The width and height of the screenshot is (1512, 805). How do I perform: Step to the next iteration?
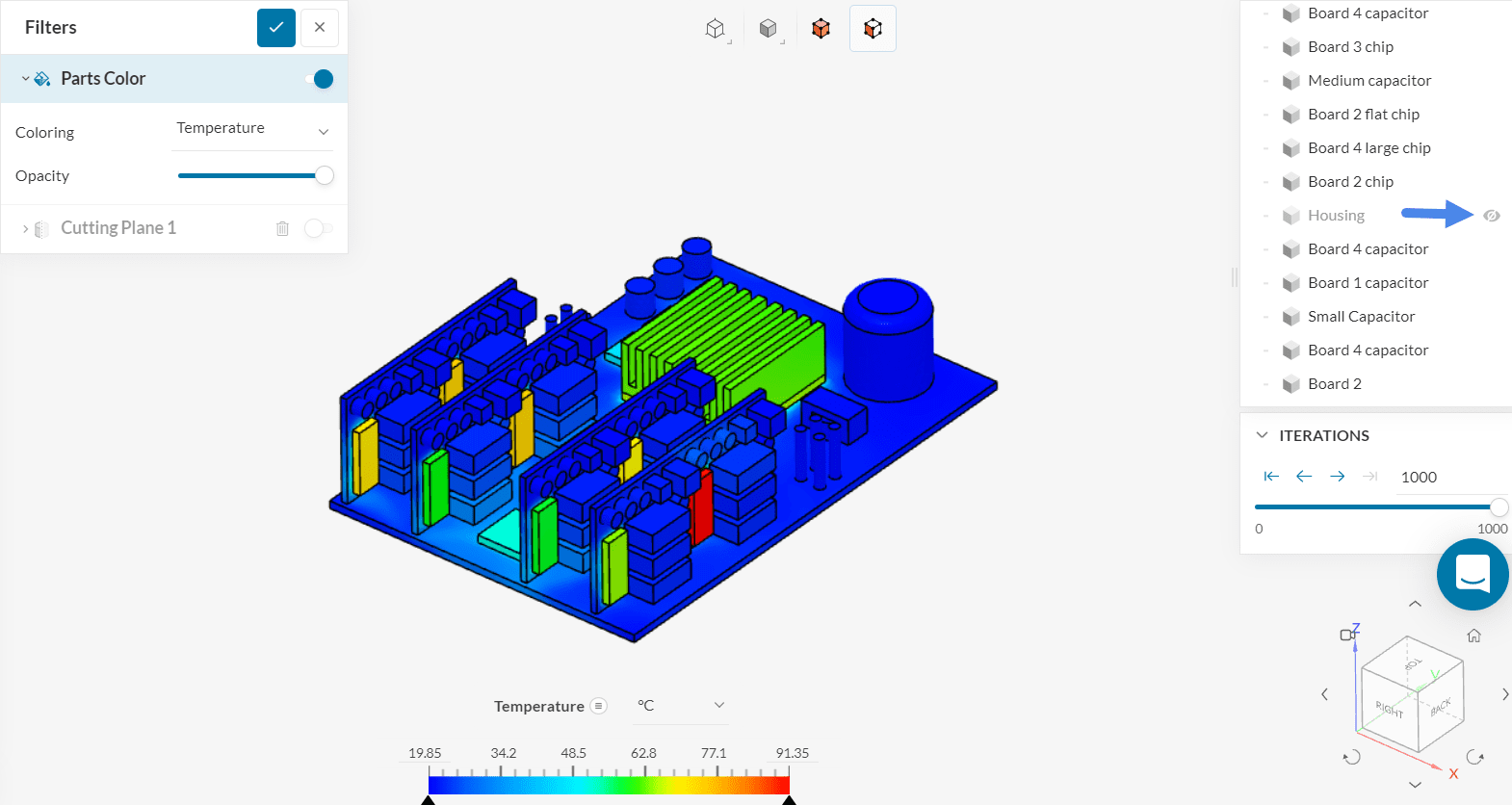(1337, 477)
